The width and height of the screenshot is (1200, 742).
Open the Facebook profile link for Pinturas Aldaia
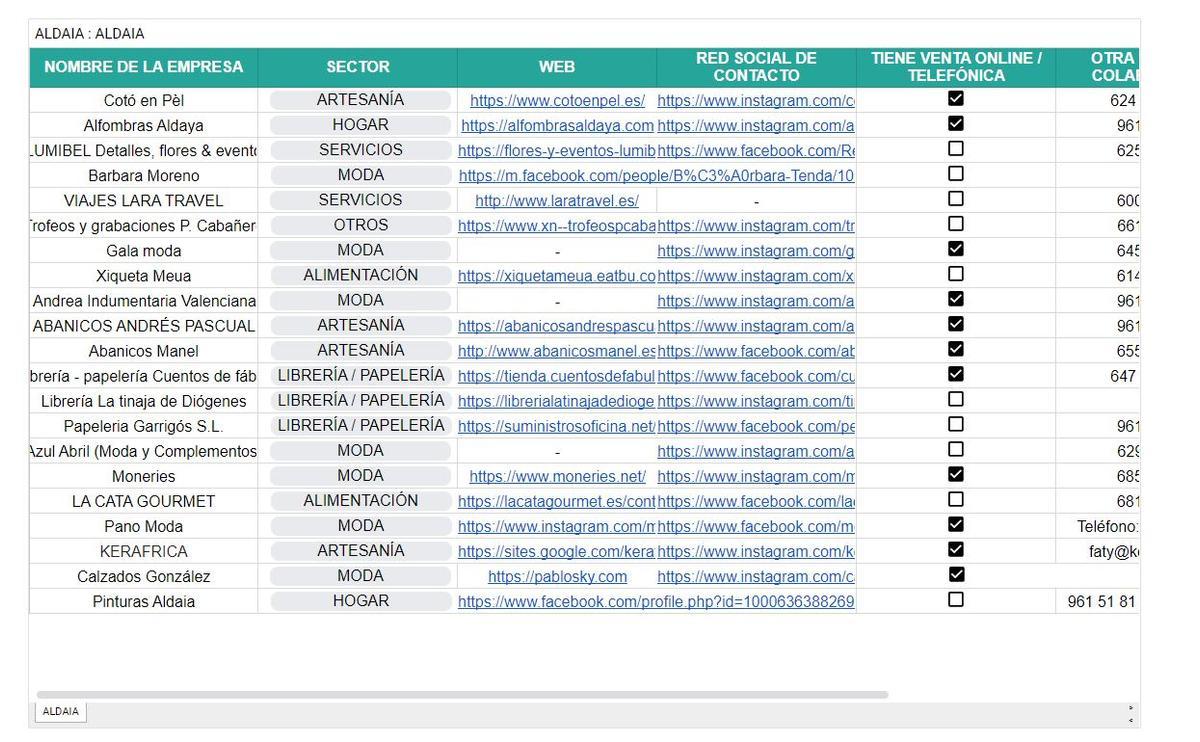point(656,602)
